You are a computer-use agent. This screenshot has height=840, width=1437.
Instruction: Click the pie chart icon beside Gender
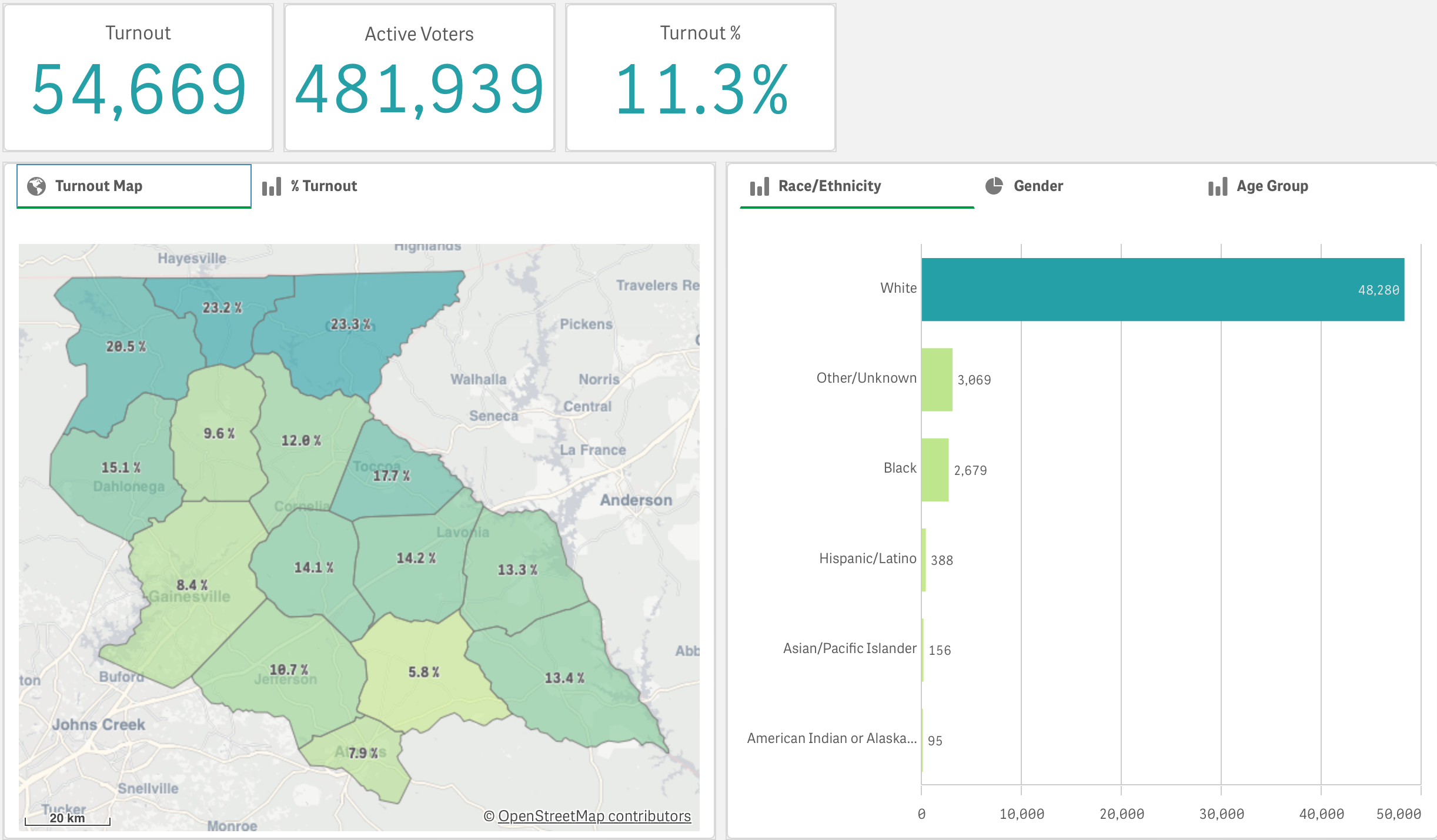coord(994,186)
